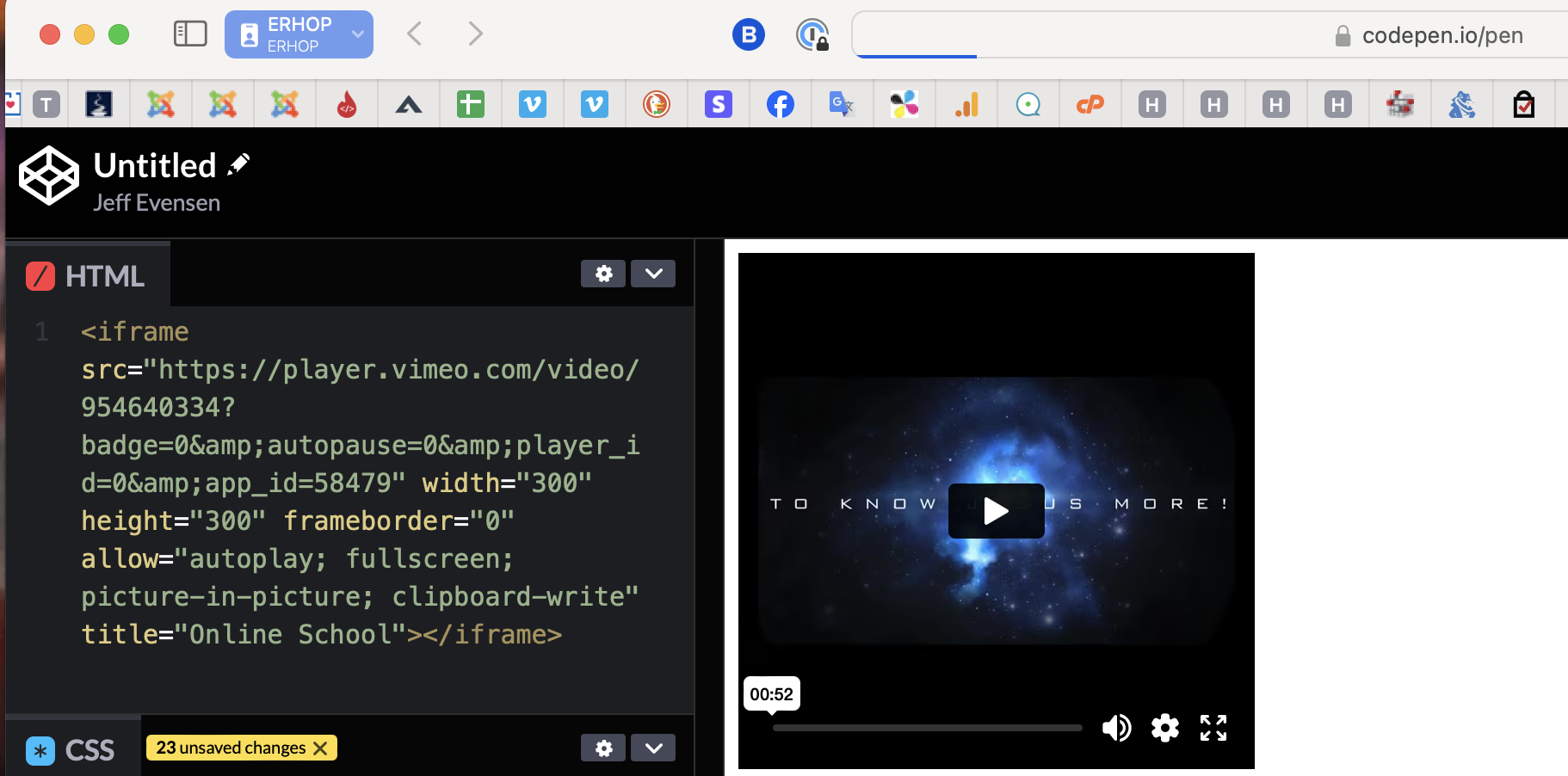
Task: Go forward to the next page
Action: (x=475, y=34)
